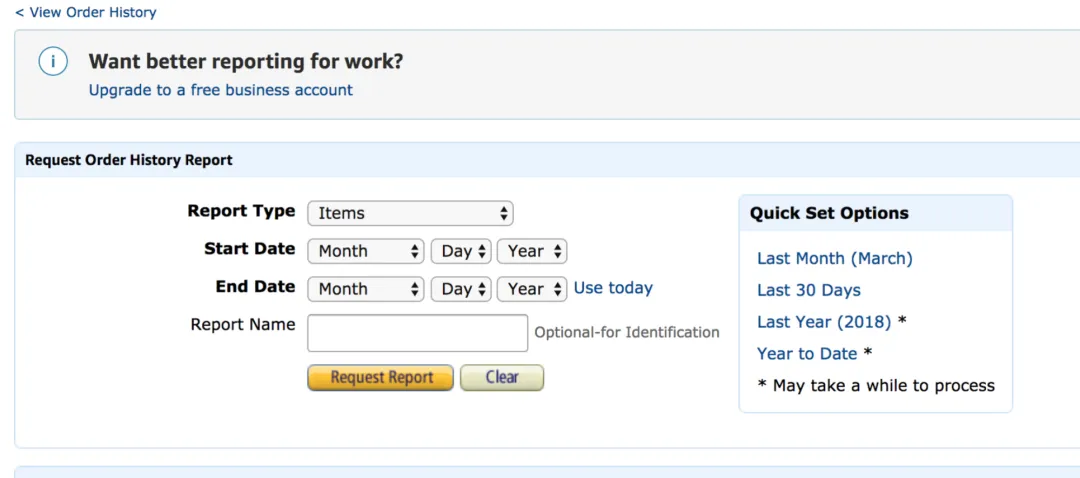The image size is (1080, 478).
Task: Open the Start Date Day dropdown
Action: (461, 251)
